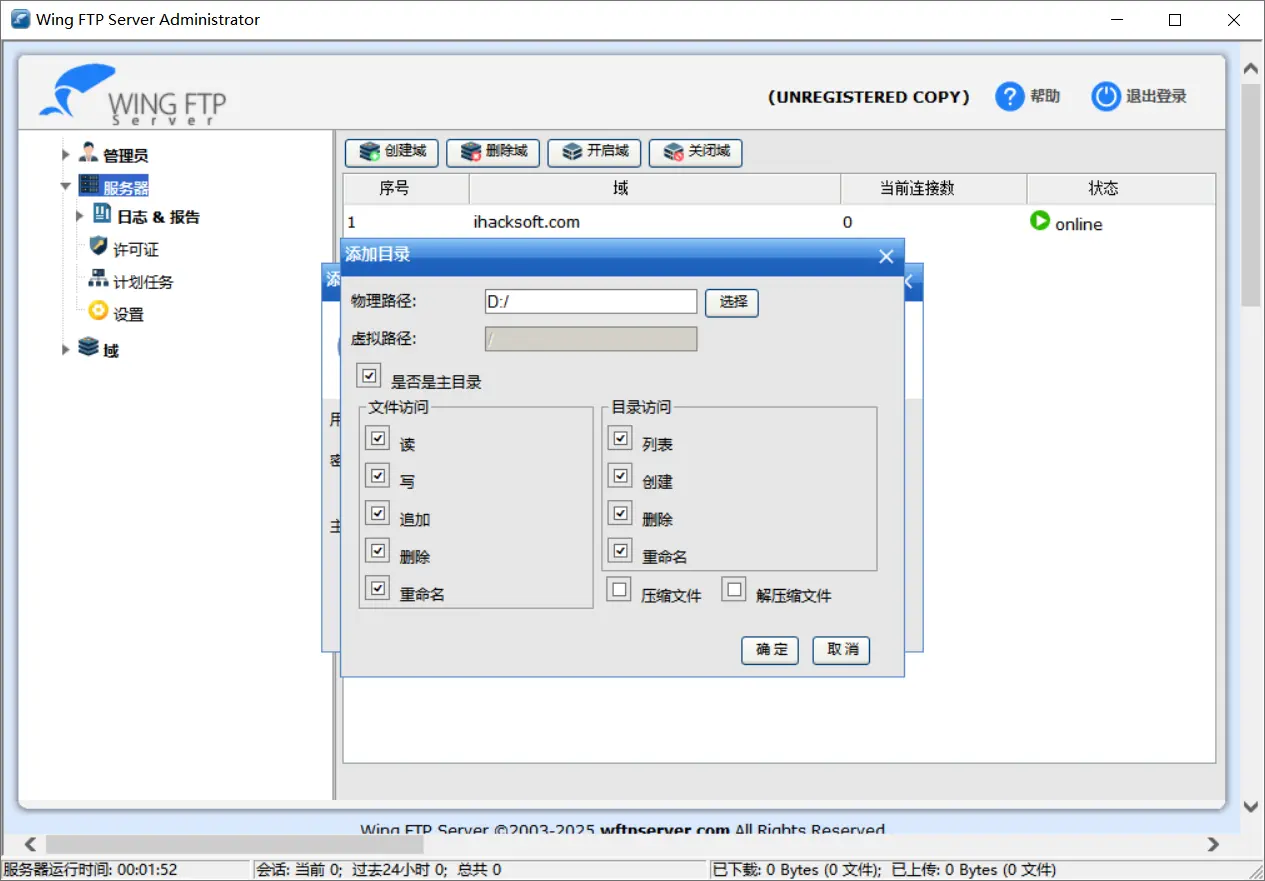Uncheck the 读 file access checkbox
The height and width of the screenshot is (881, 1265).
(377, 439)
